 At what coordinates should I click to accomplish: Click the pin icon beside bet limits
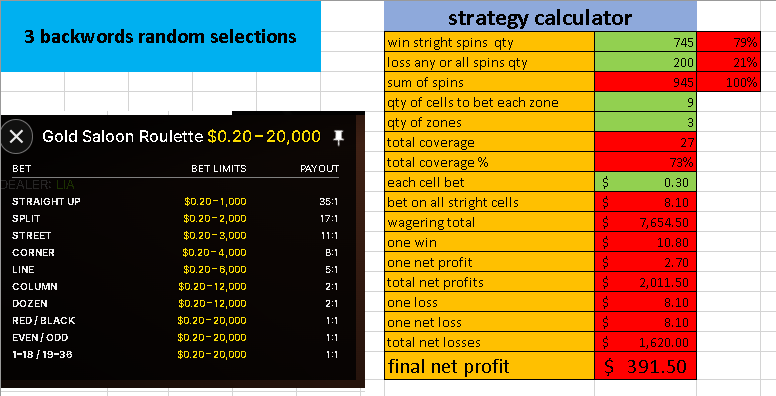pyautogui.click(x=339, y=138)
